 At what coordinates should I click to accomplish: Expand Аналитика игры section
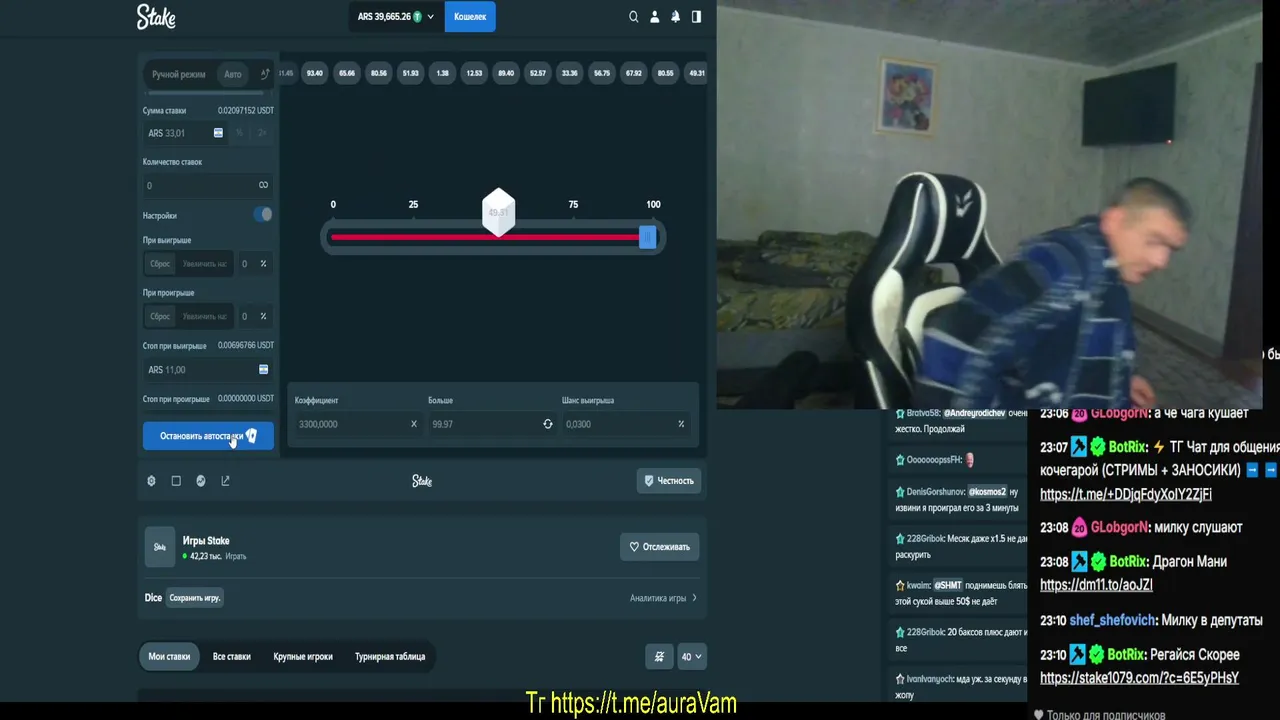coord(663,598)
